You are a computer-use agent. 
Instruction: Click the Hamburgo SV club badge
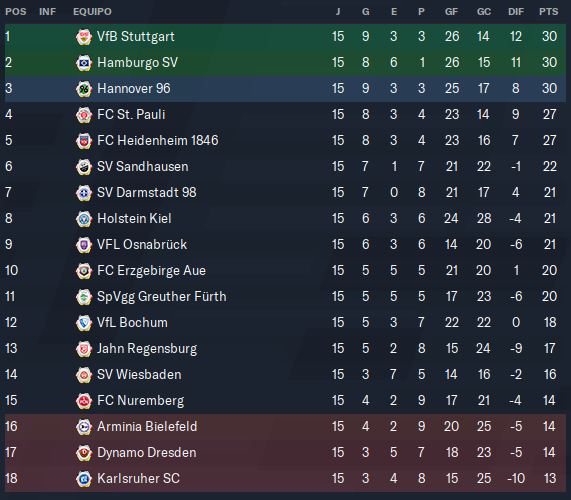[x=84, y=63]
